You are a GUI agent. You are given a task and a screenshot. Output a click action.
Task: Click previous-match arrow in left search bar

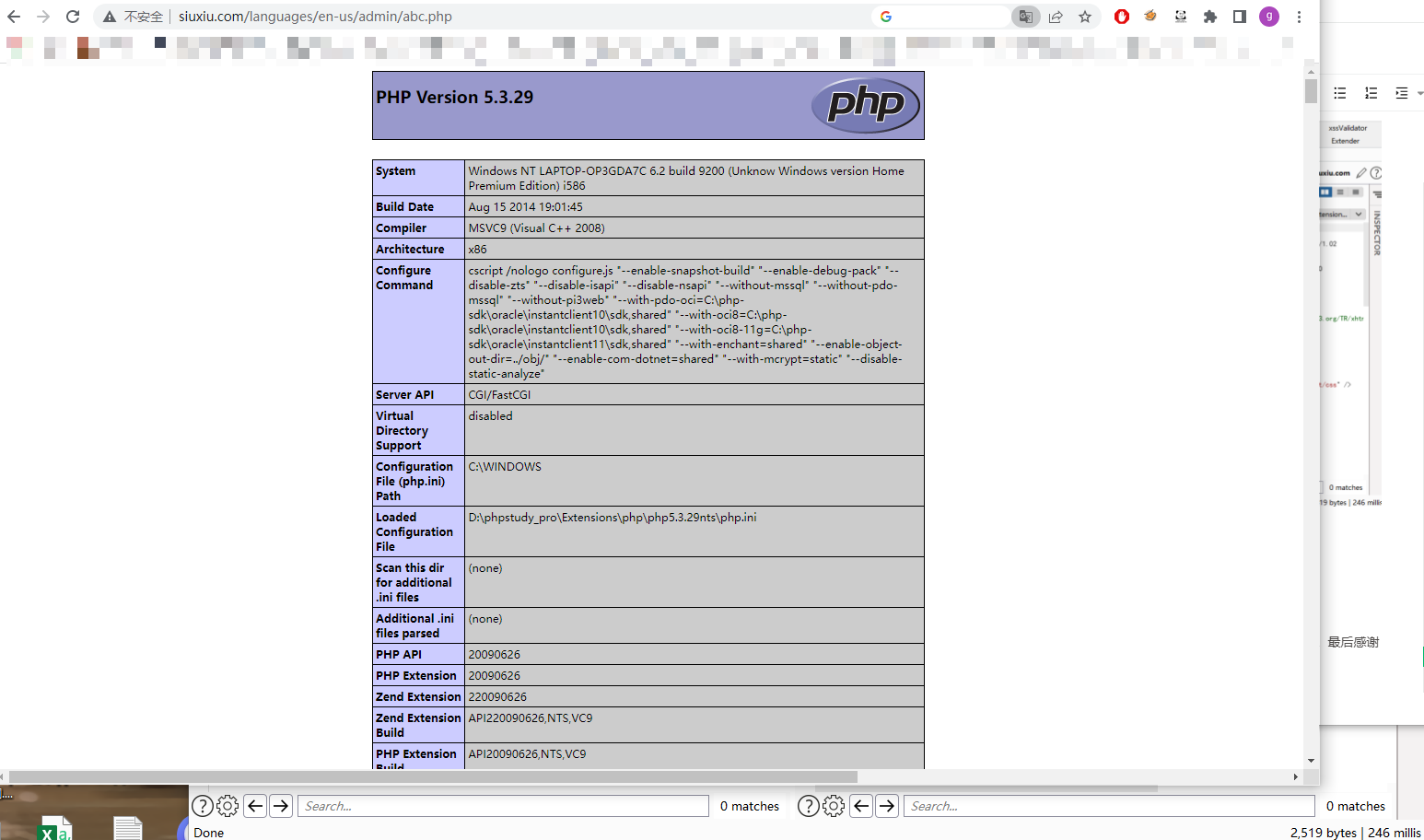(x=256, y=806)
